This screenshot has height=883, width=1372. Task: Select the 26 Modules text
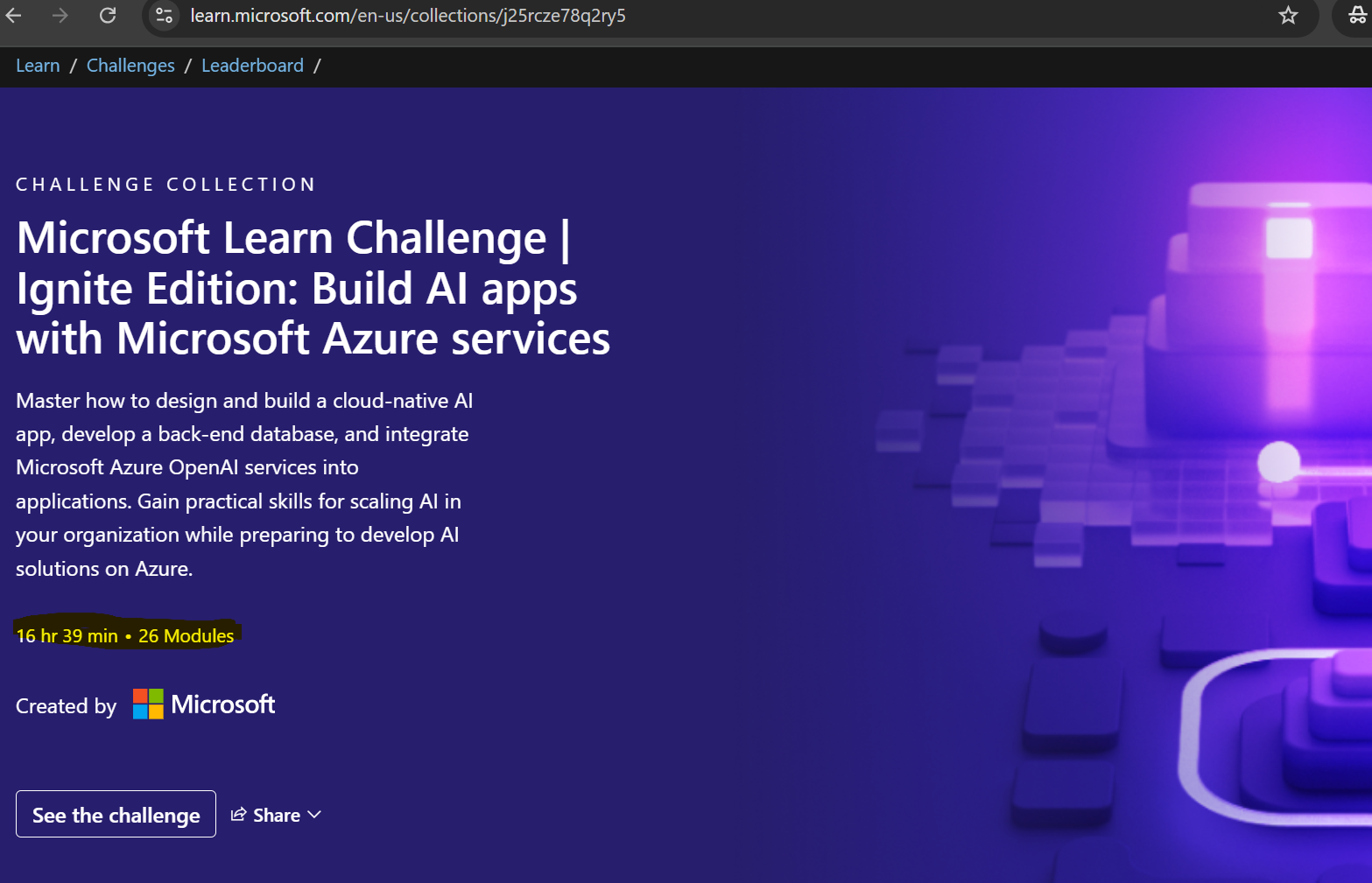186,636
